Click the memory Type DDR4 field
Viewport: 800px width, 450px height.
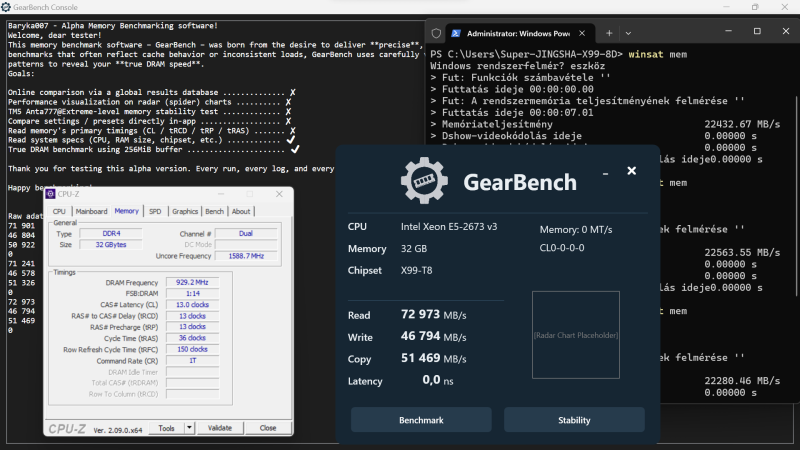click(x=111, y=234)
